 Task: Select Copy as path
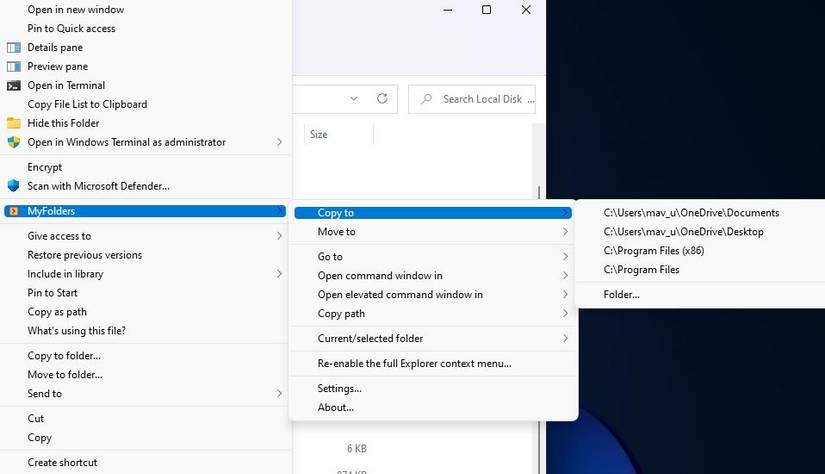click(x=57, y=311)
